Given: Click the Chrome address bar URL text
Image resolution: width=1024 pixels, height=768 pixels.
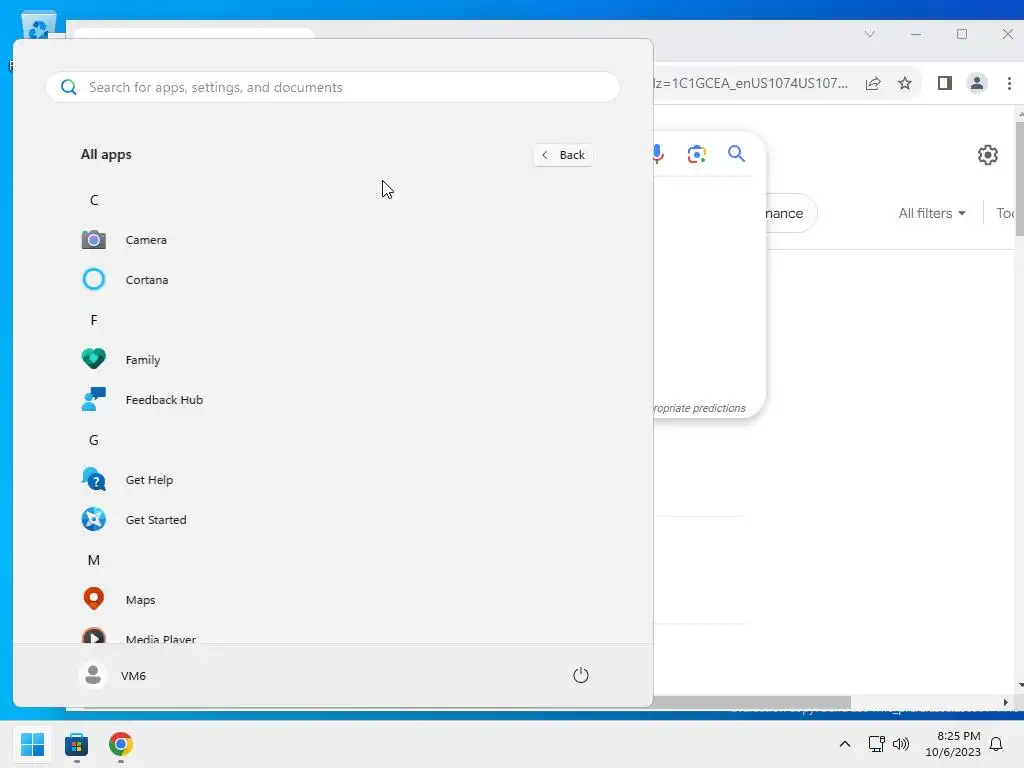Looking at the screenshot, I should 751,83.
